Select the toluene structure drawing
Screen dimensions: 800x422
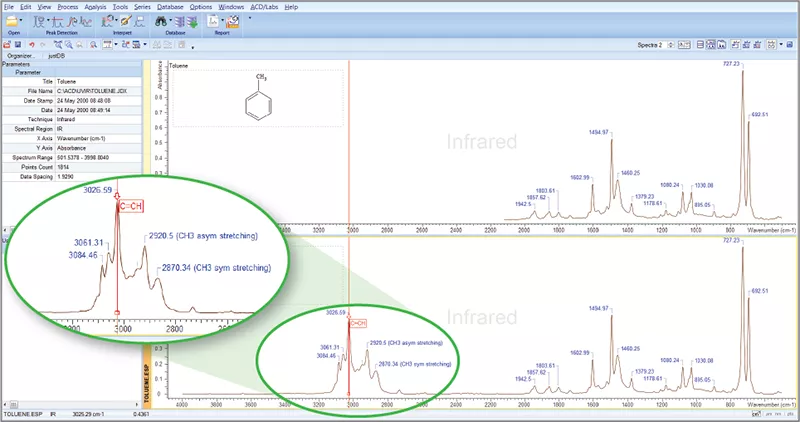tap(259, 98)
